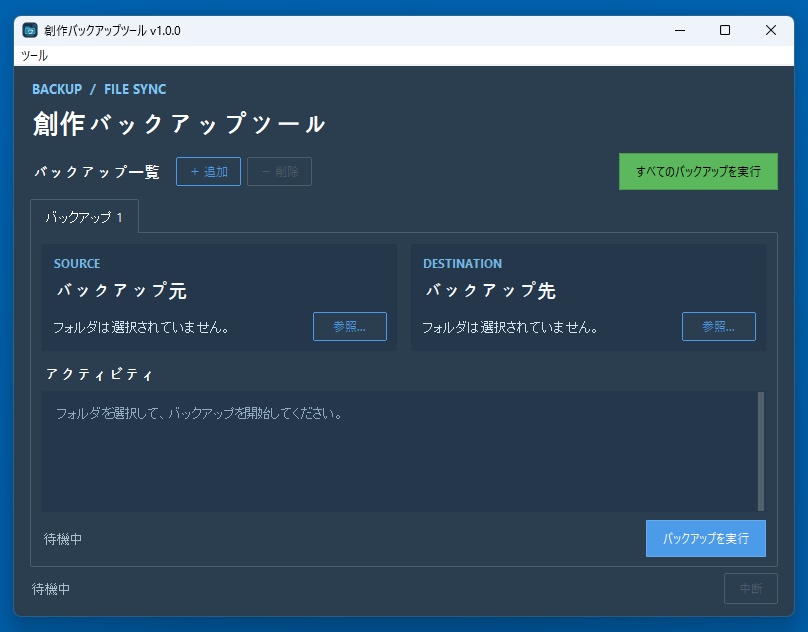
Task: Maximize the 創作バックアップツール window
Action: click(725, 30)
